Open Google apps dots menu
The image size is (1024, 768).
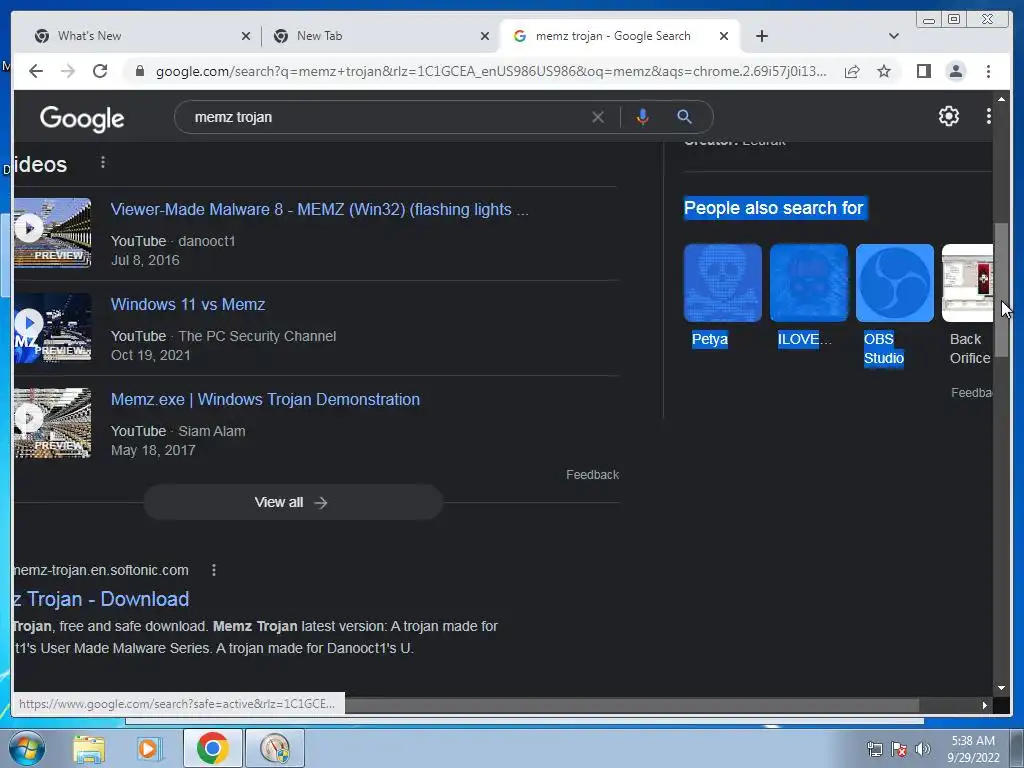(x=988, y=116)
